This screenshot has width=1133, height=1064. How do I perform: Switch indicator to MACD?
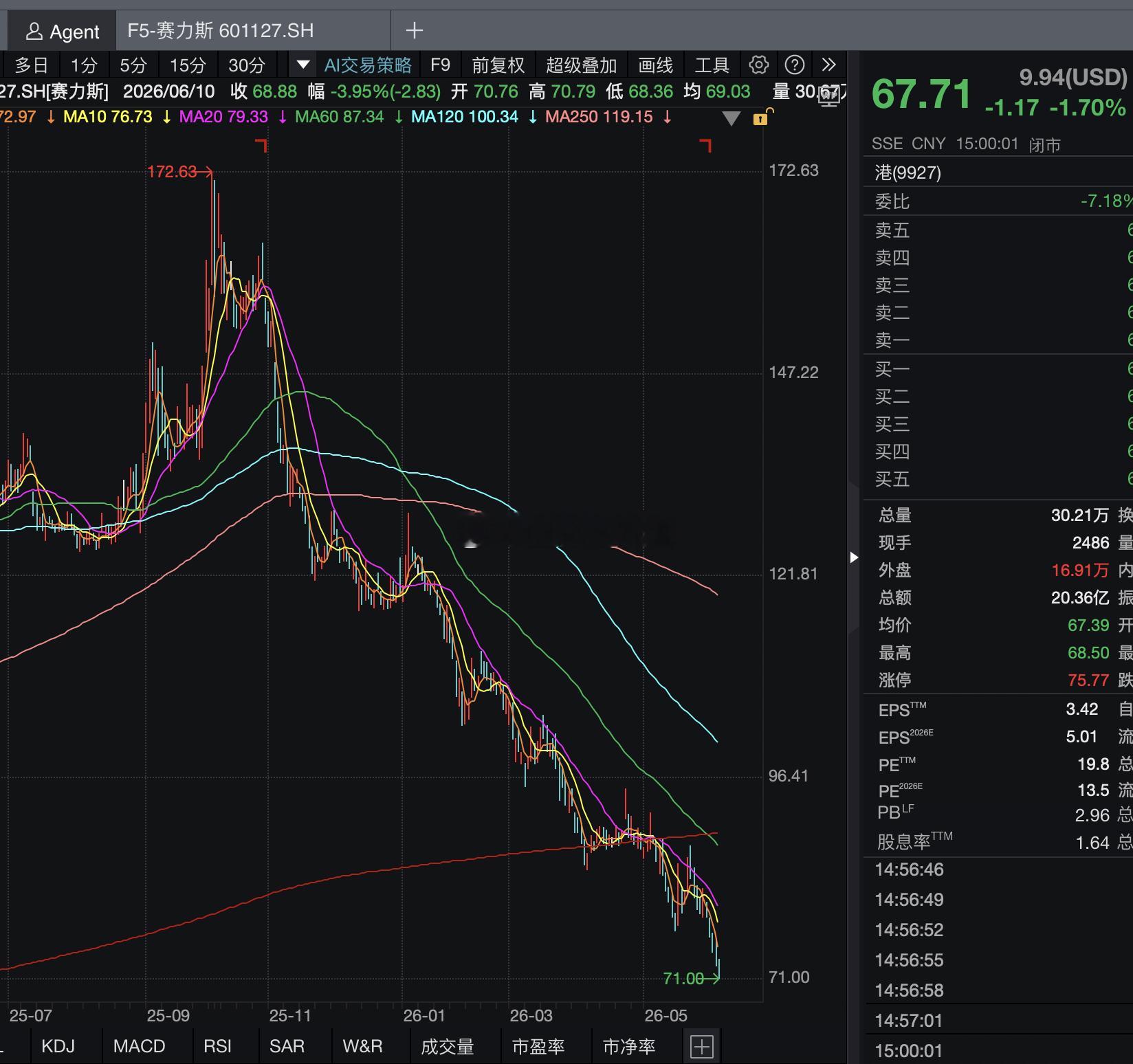pyautogui.click(x=140, y=1046)
